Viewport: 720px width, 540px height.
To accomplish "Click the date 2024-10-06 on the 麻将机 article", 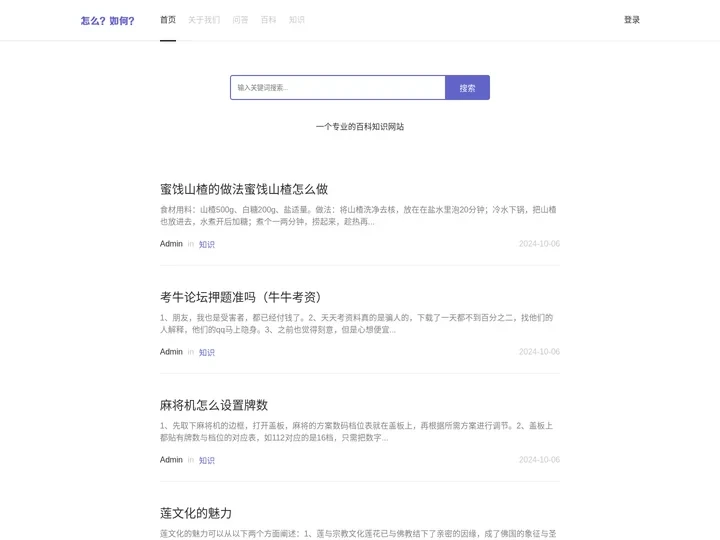I will (539, 460).
